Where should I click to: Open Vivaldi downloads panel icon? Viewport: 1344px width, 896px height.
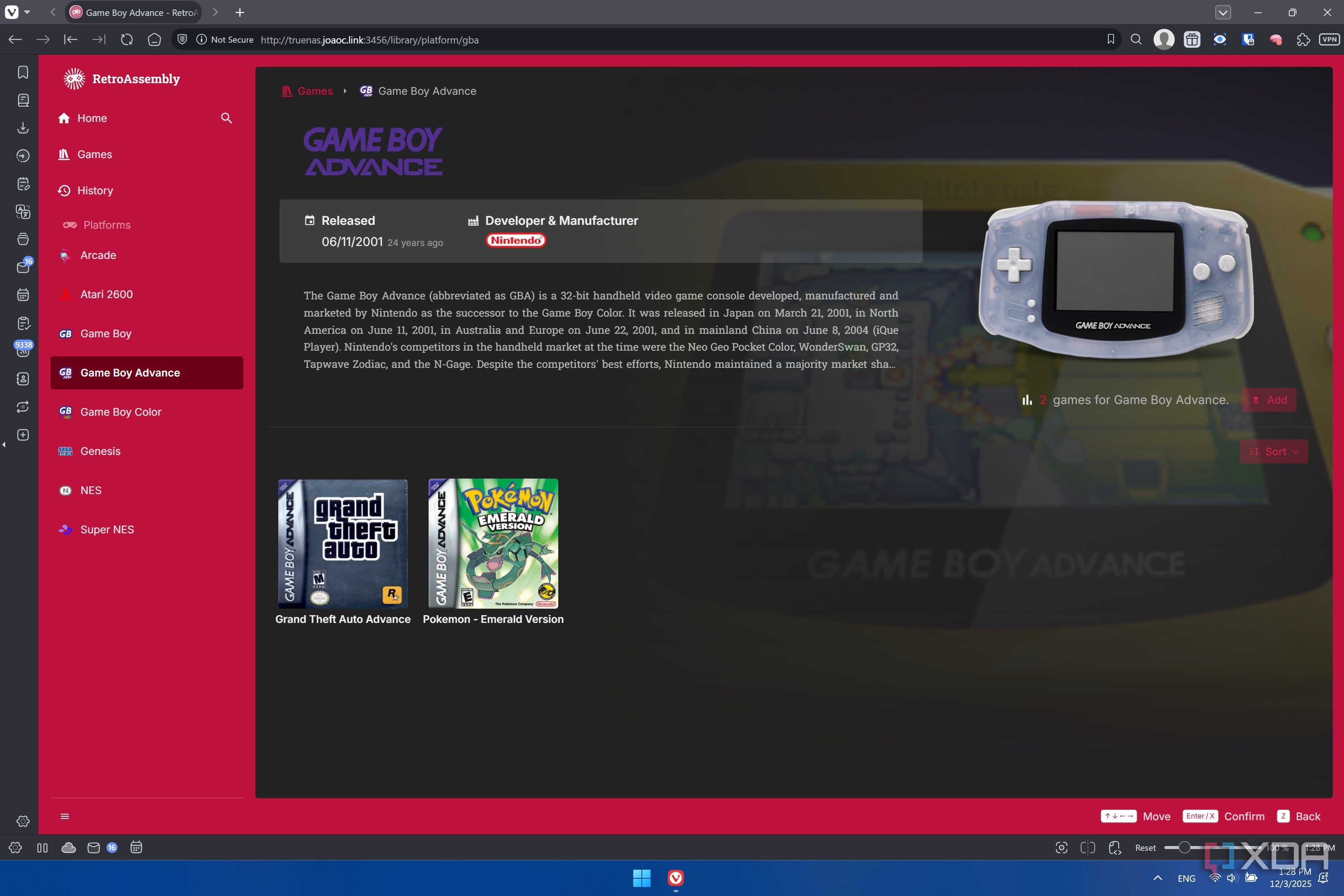tap(23, 128)
